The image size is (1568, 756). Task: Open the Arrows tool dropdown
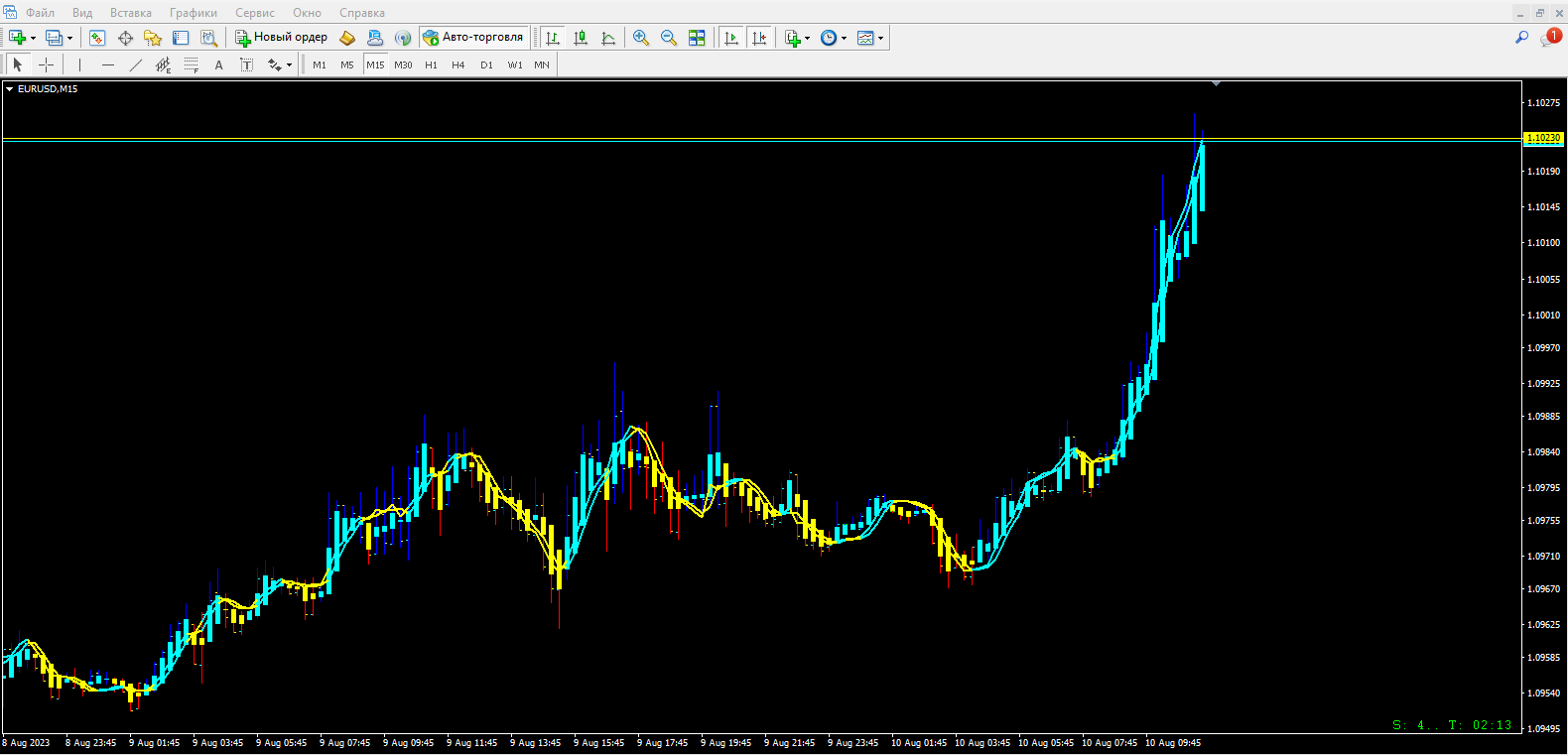click(x=289, y=64)
